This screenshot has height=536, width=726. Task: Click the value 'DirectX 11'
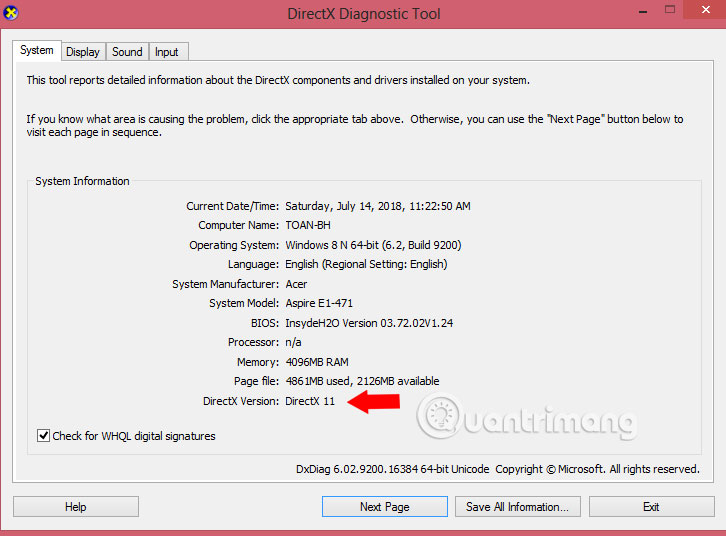point(310,401)
